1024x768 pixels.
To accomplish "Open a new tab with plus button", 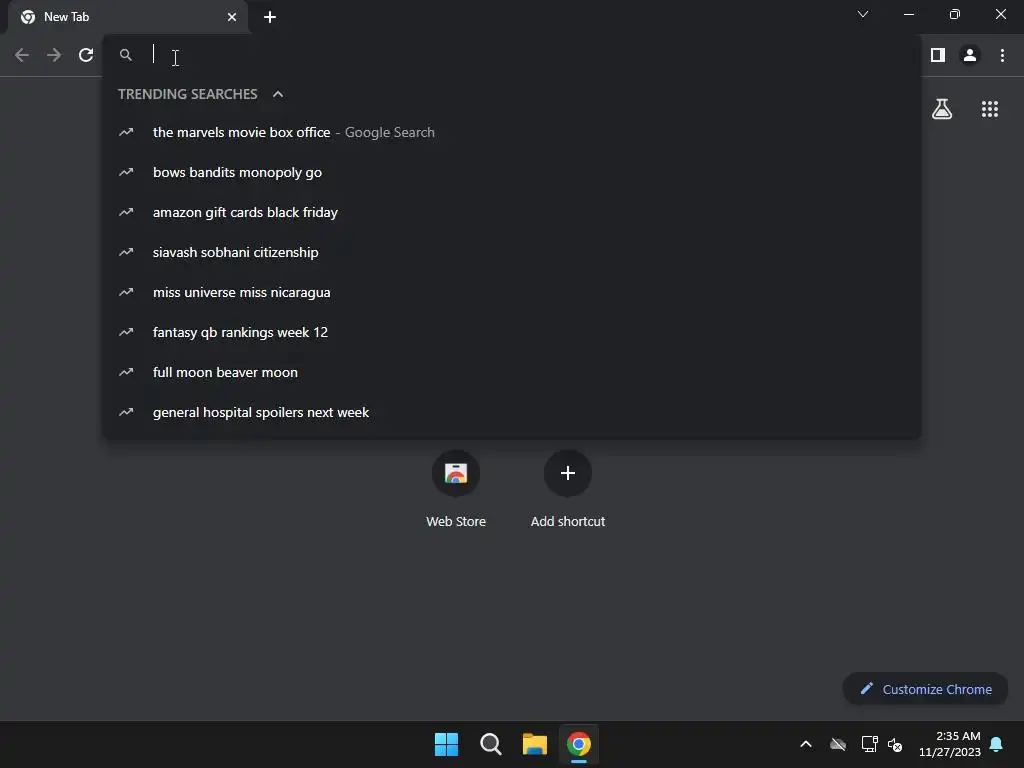I will click(270, 17).
